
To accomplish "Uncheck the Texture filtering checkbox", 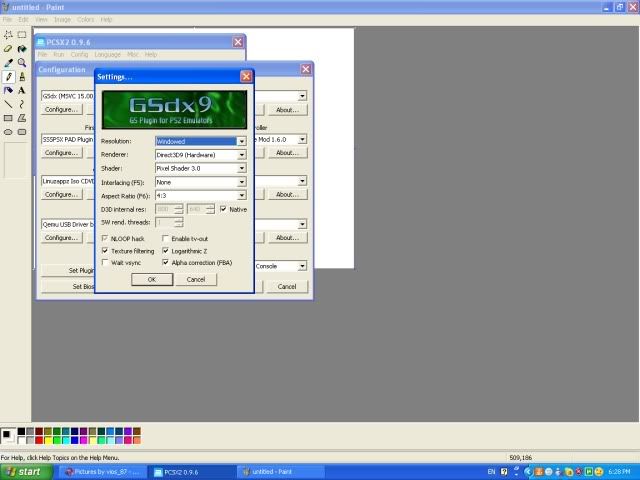I will 105,251.
